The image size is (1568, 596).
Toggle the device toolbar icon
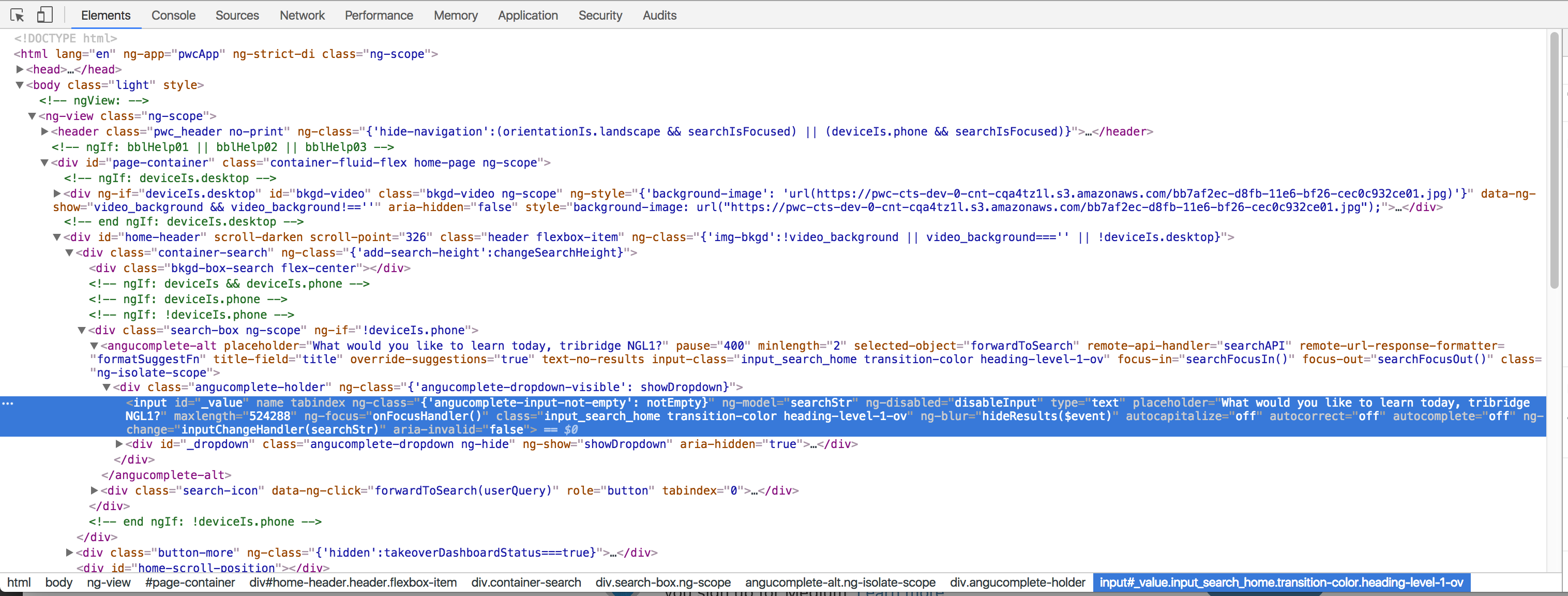coord(44,14)
